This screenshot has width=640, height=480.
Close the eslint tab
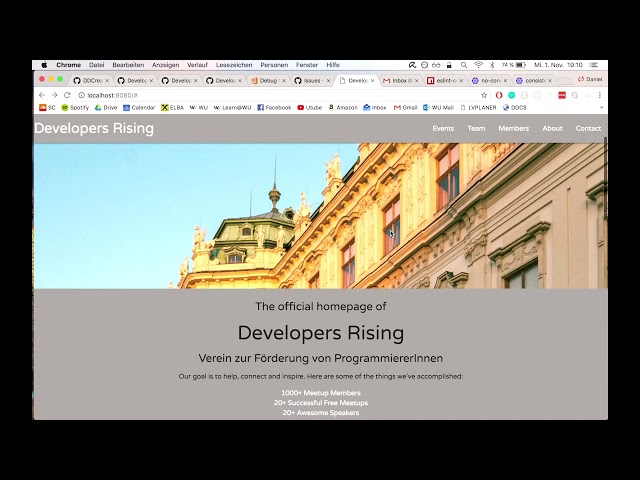point(461,81)
